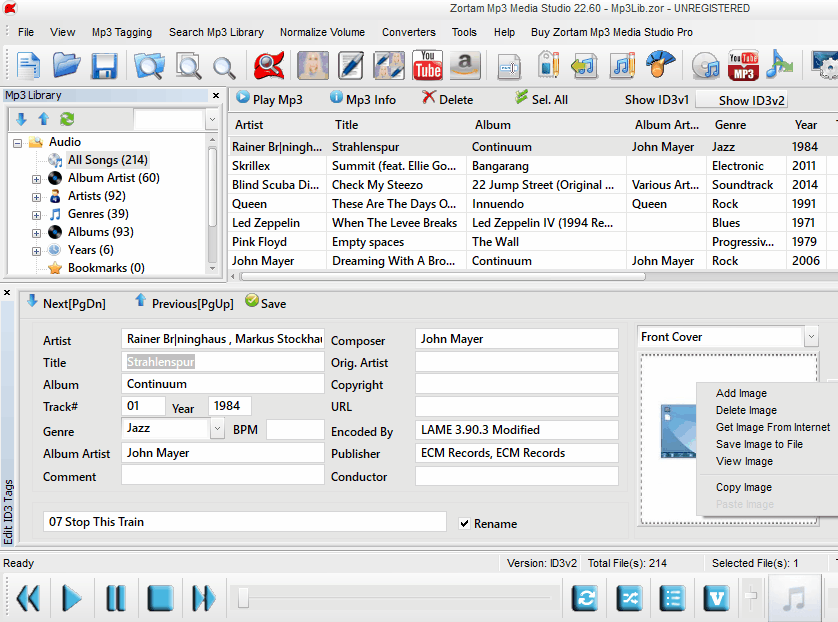This screenshot has height=622, width=838.
Task: Expand the Years (6) node
Action: 36,251
